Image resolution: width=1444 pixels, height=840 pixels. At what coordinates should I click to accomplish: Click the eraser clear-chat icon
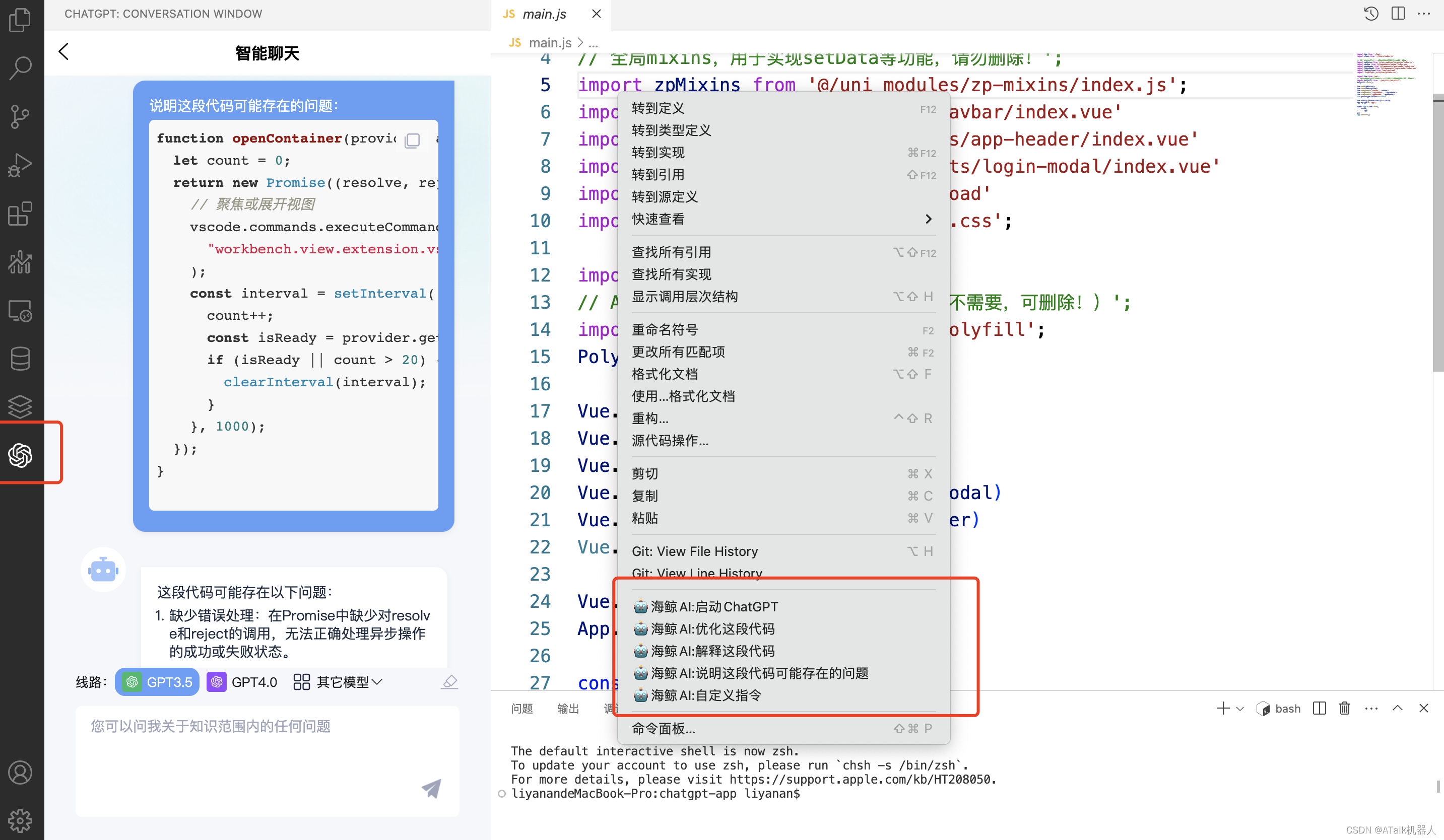pos(450,681)
